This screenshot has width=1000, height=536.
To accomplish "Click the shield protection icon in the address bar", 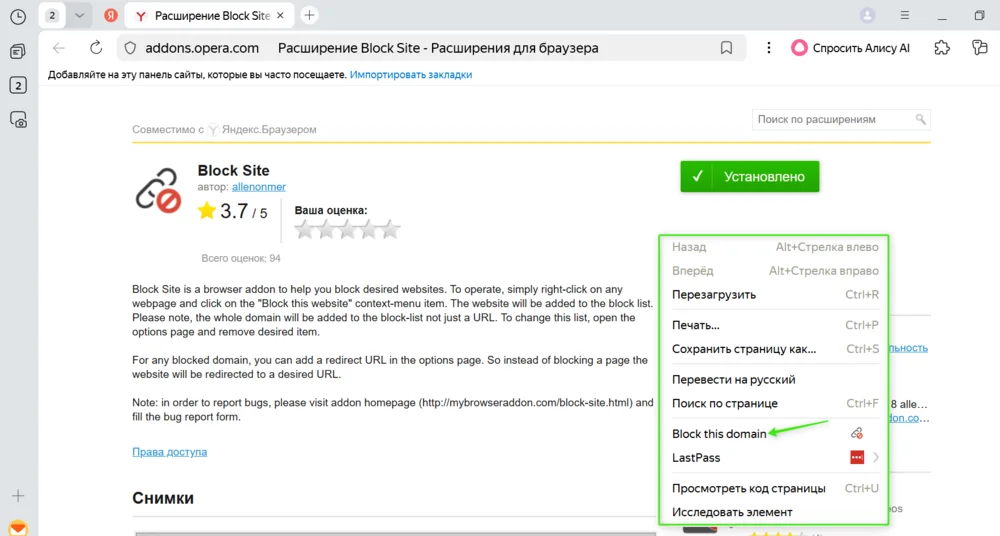I will pos(130,48).
